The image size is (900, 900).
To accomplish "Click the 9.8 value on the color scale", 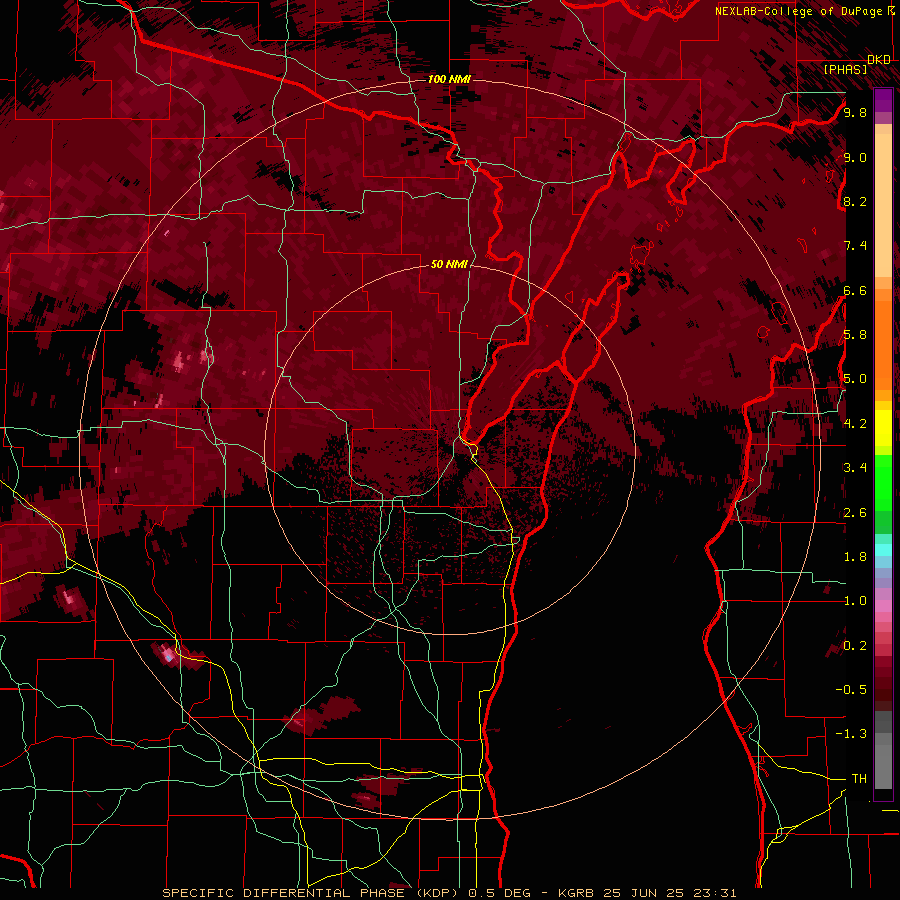I will click(x=855, y=112).
